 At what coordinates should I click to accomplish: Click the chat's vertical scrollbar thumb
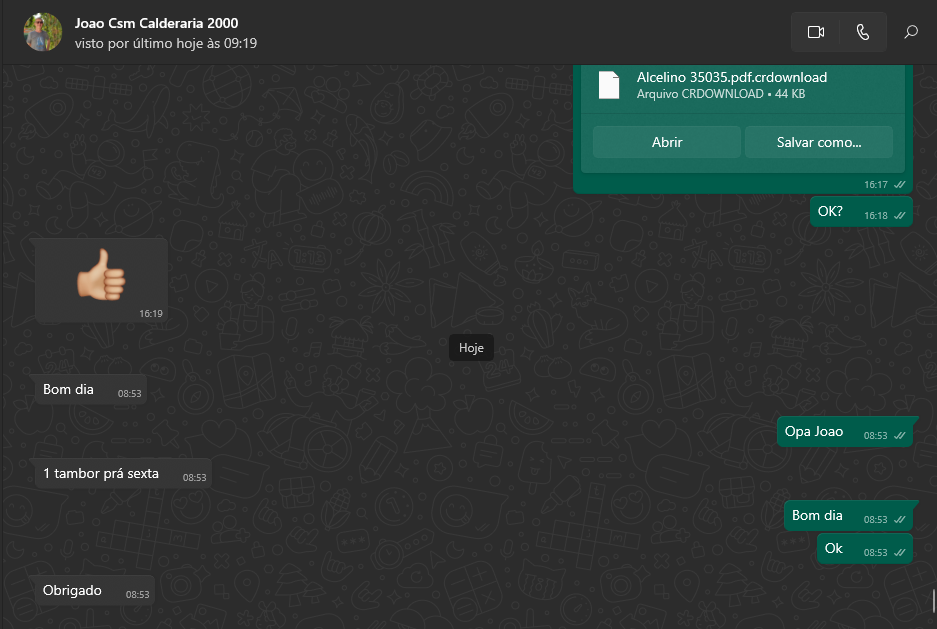point(933,601)
